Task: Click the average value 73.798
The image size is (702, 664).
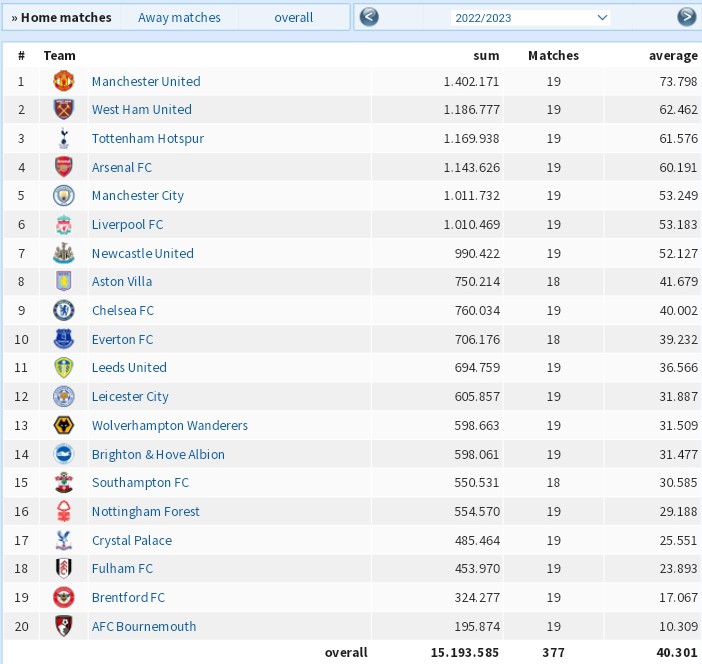Action: click(x=678, y=81)
